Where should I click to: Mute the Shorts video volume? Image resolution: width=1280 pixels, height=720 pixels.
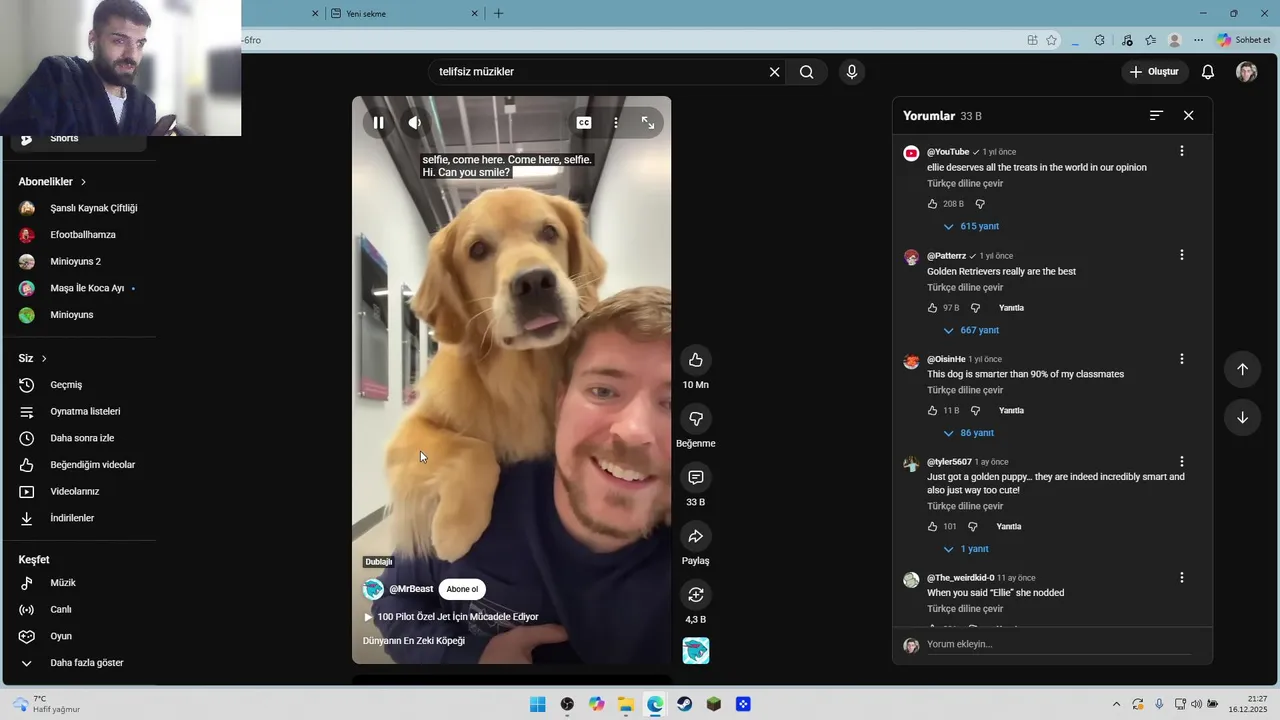tap(414, 123)
